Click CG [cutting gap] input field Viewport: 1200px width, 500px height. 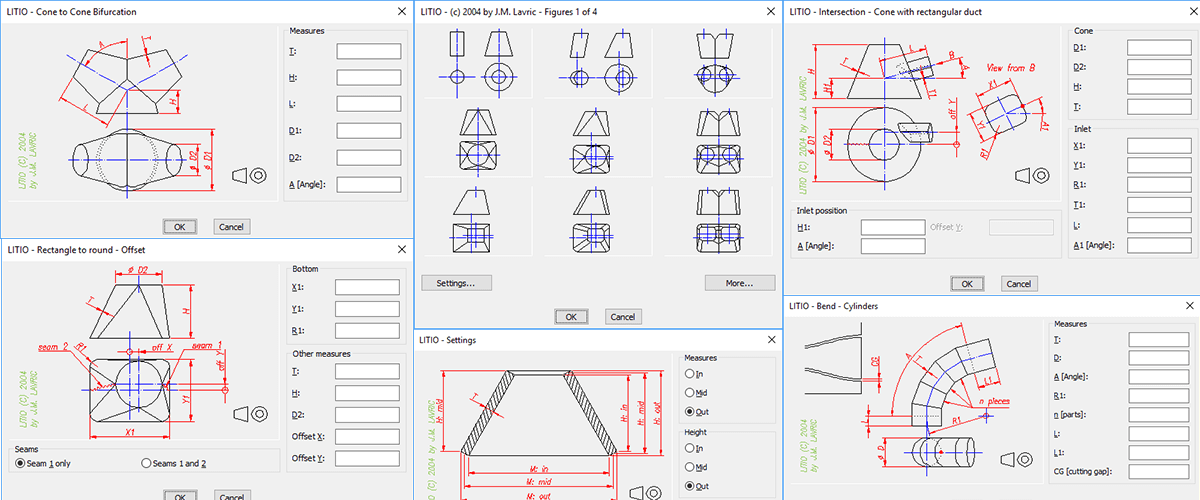[1159, 472]
